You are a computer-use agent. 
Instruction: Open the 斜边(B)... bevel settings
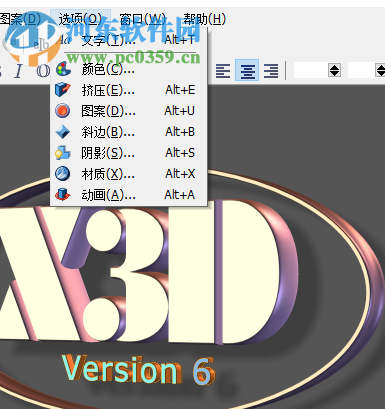[129, 132]
